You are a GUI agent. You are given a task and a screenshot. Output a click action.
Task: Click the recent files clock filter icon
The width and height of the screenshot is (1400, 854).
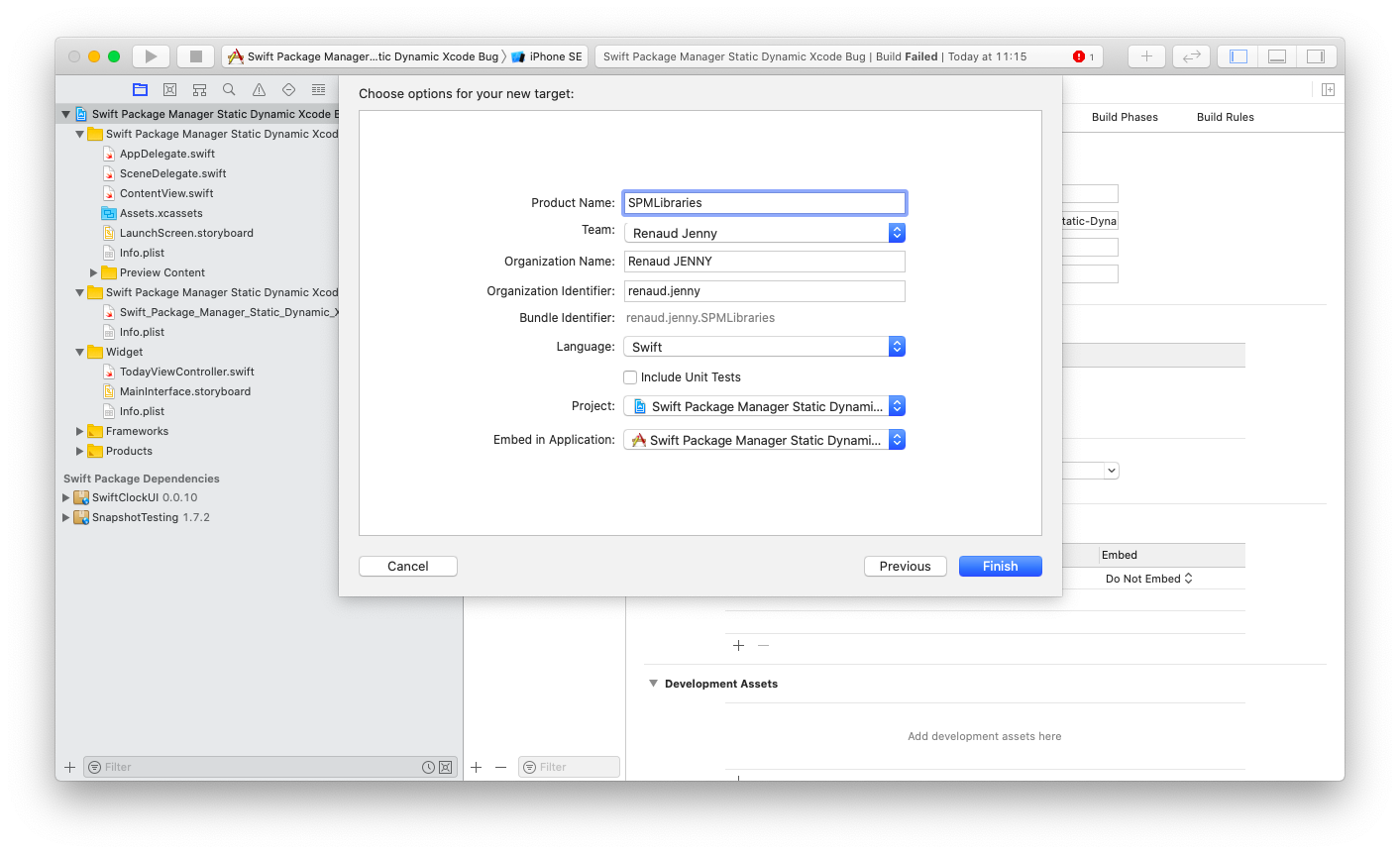click(x=428, y=767)
